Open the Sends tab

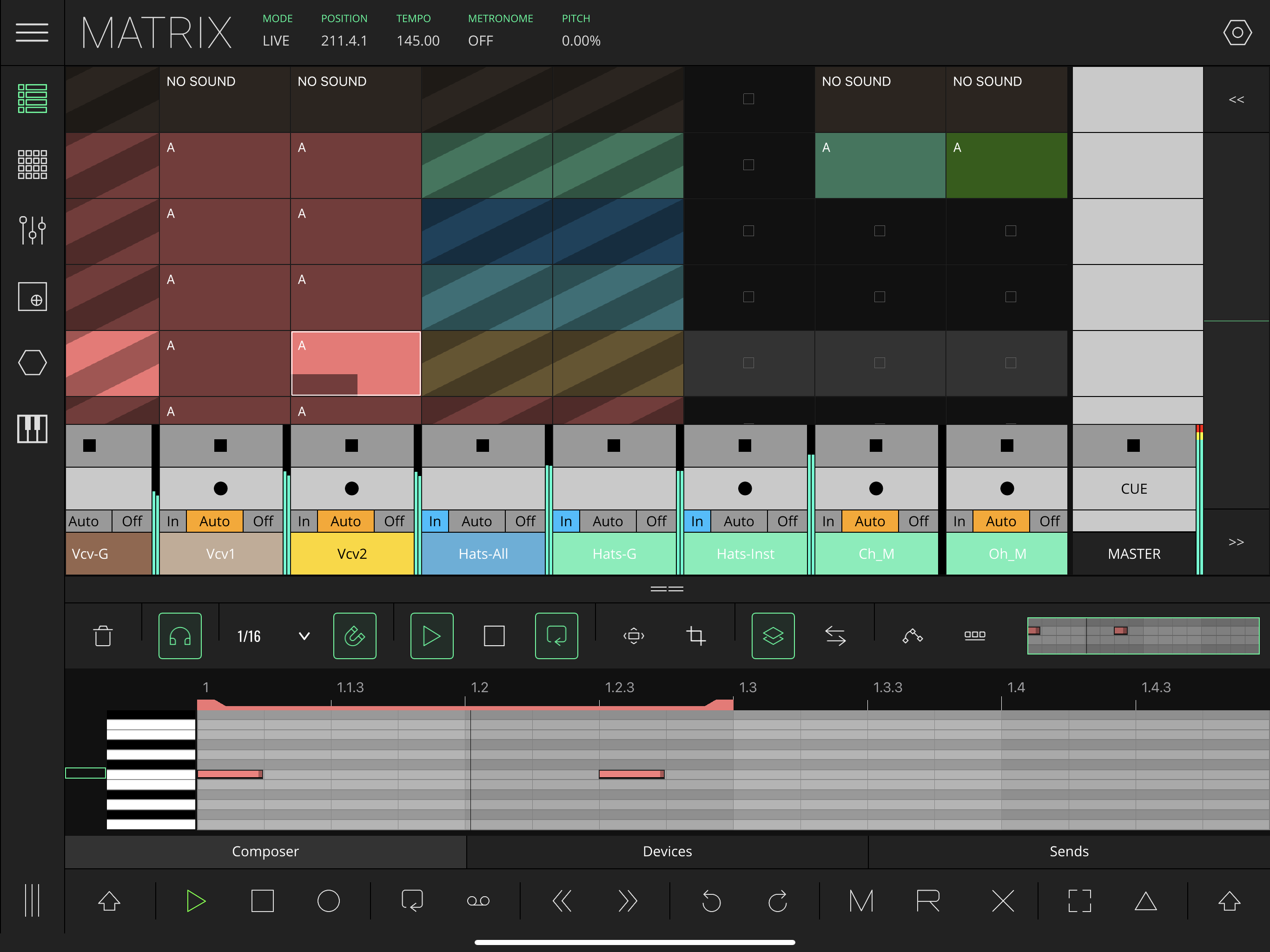point(1068,851)
